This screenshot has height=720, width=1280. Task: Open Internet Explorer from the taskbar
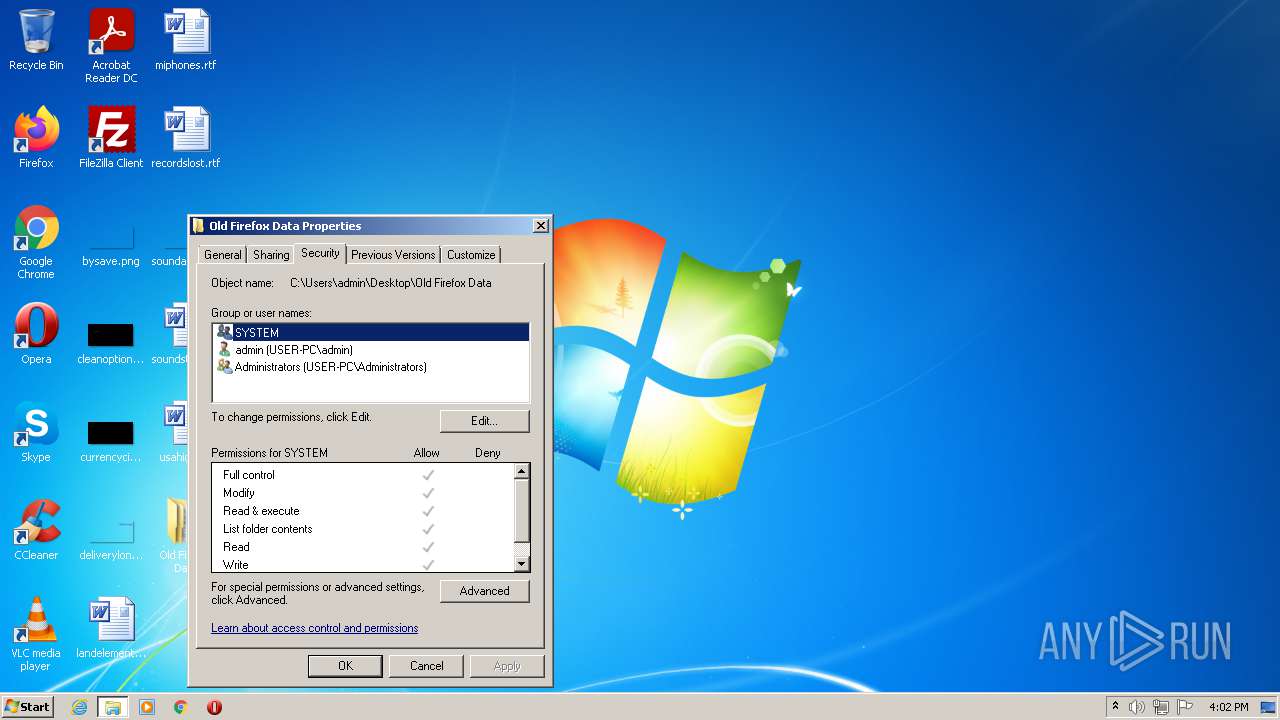tap(79, 707)
